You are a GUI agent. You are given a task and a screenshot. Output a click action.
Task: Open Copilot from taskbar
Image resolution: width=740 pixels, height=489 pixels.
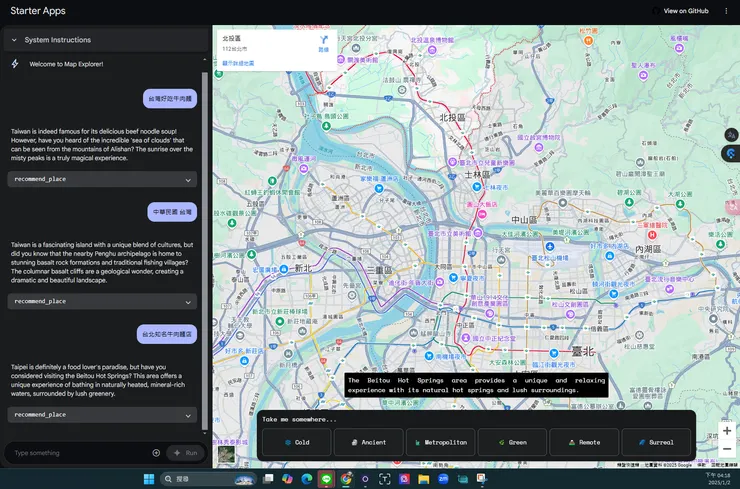point(287,479)
